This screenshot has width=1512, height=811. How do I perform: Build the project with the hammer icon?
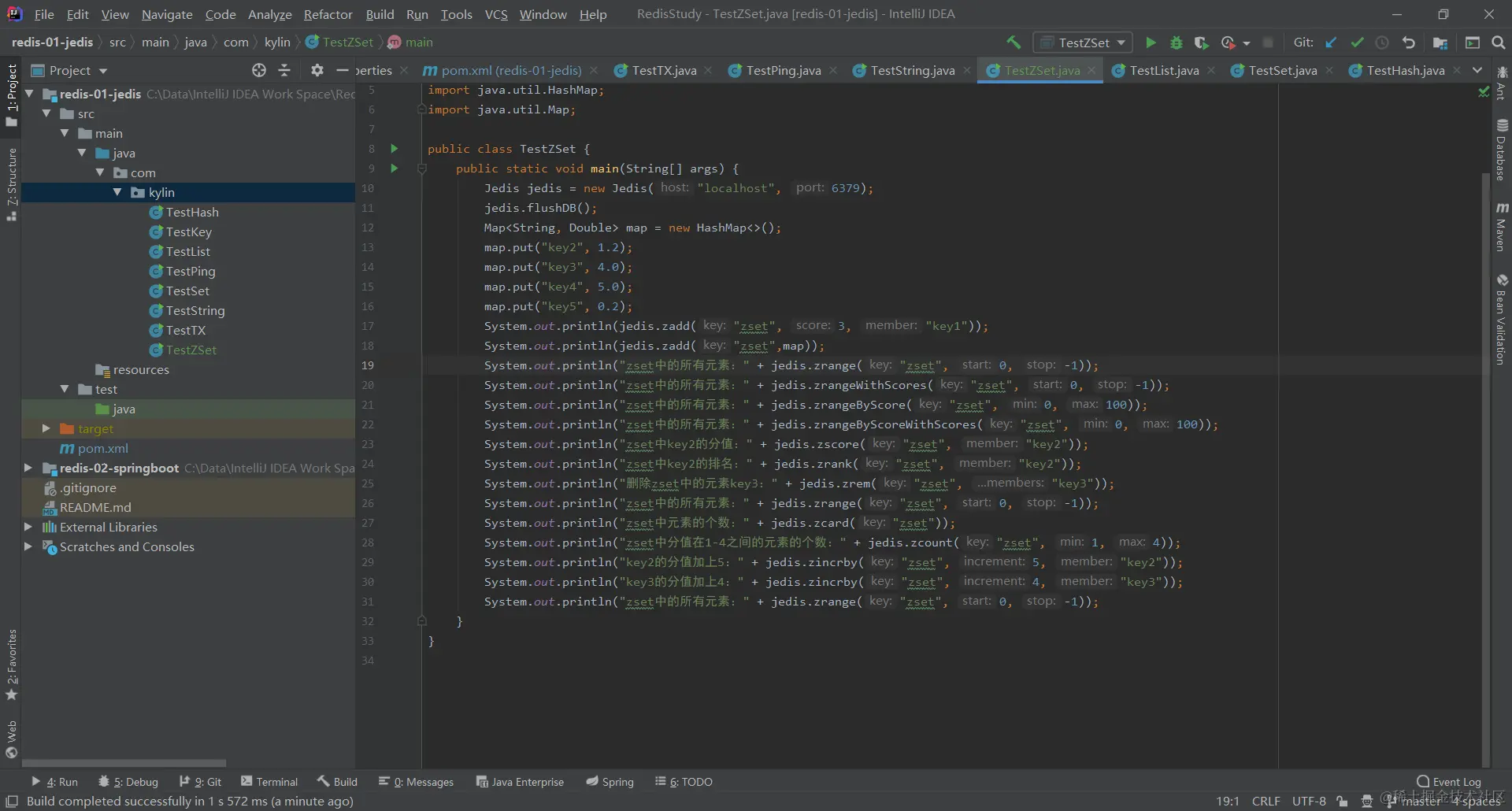1014,43
